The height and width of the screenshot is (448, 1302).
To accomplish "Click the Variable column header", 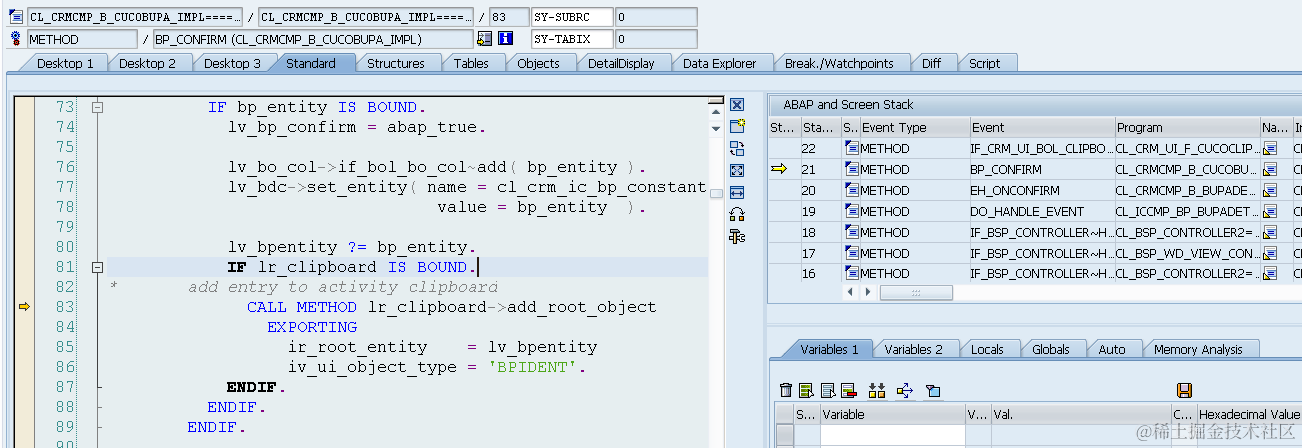I will (892, 414).
